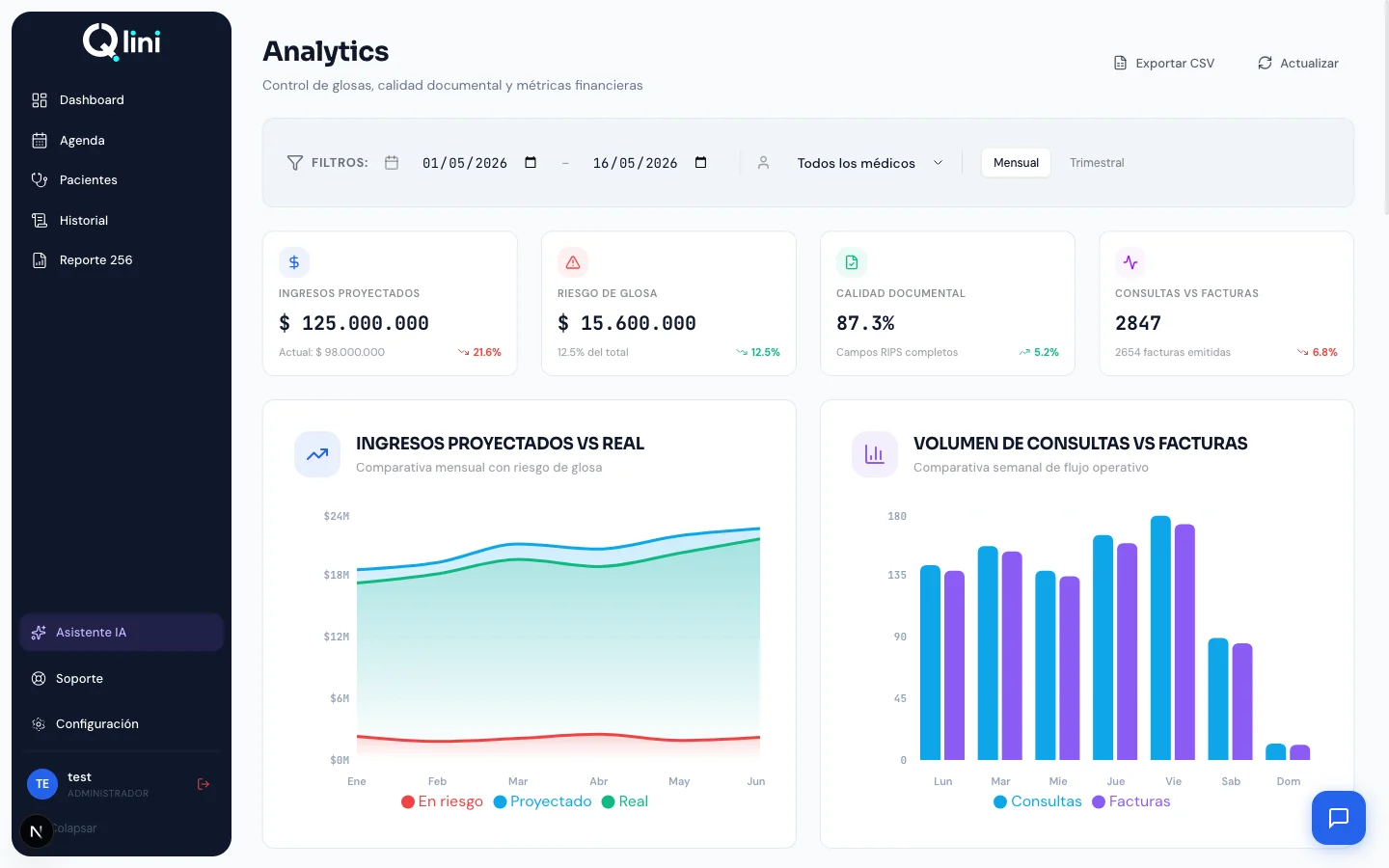Image resolution: width=1389 pixels, height=868 pixels.
Task: Toggle the Consultas legend series
Action: tap(1038, 801)
